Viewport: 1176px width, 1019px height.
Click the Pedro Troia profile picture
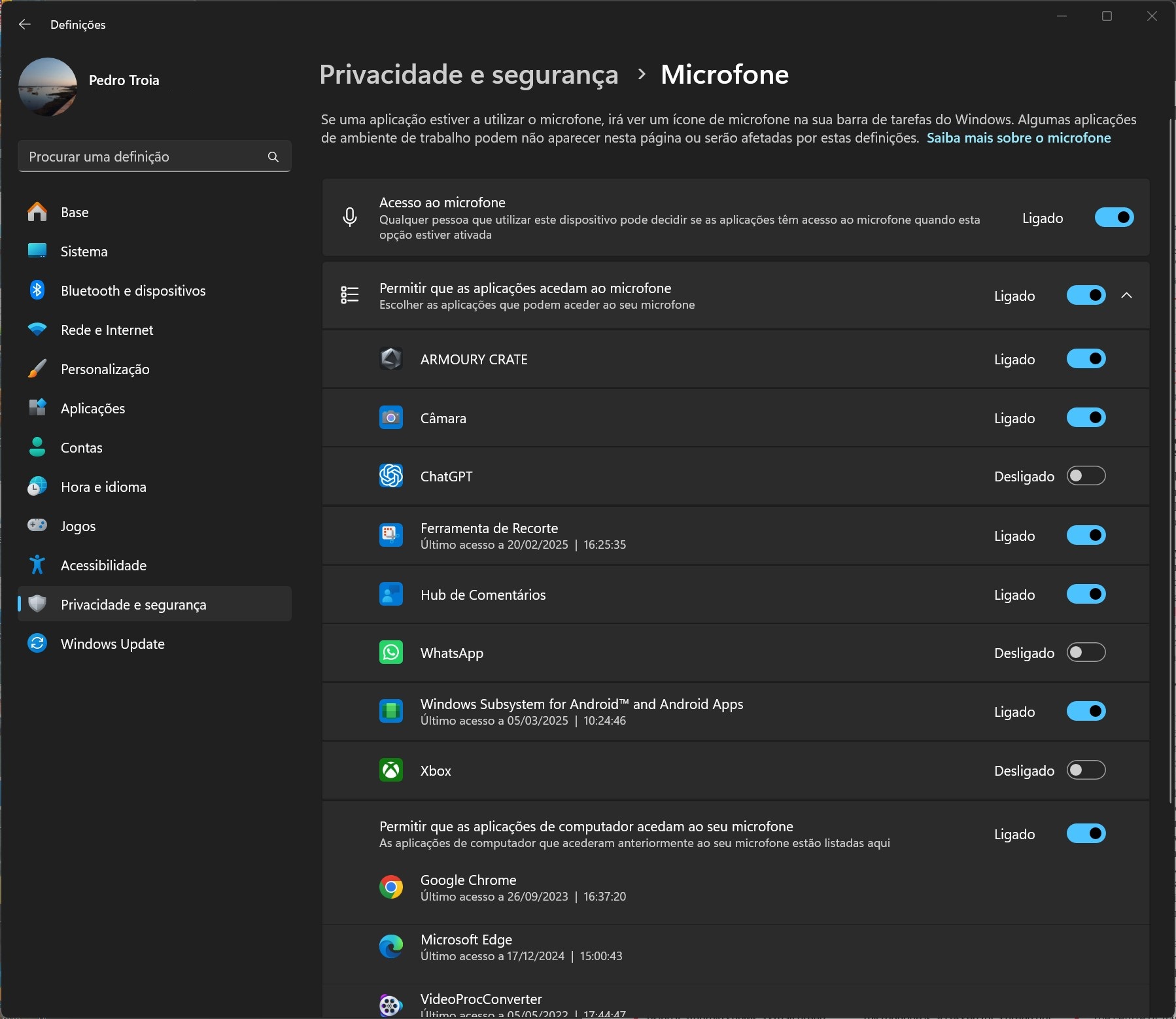tap(48, 87)
